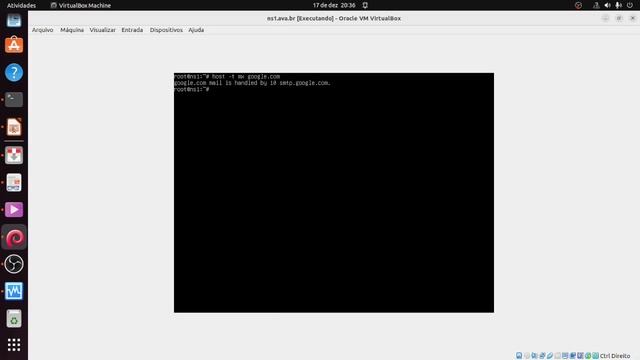Open the VirtualBox Machine app menu
The height and width of the screenshot is (360, 640).
(x=81, y=5)
